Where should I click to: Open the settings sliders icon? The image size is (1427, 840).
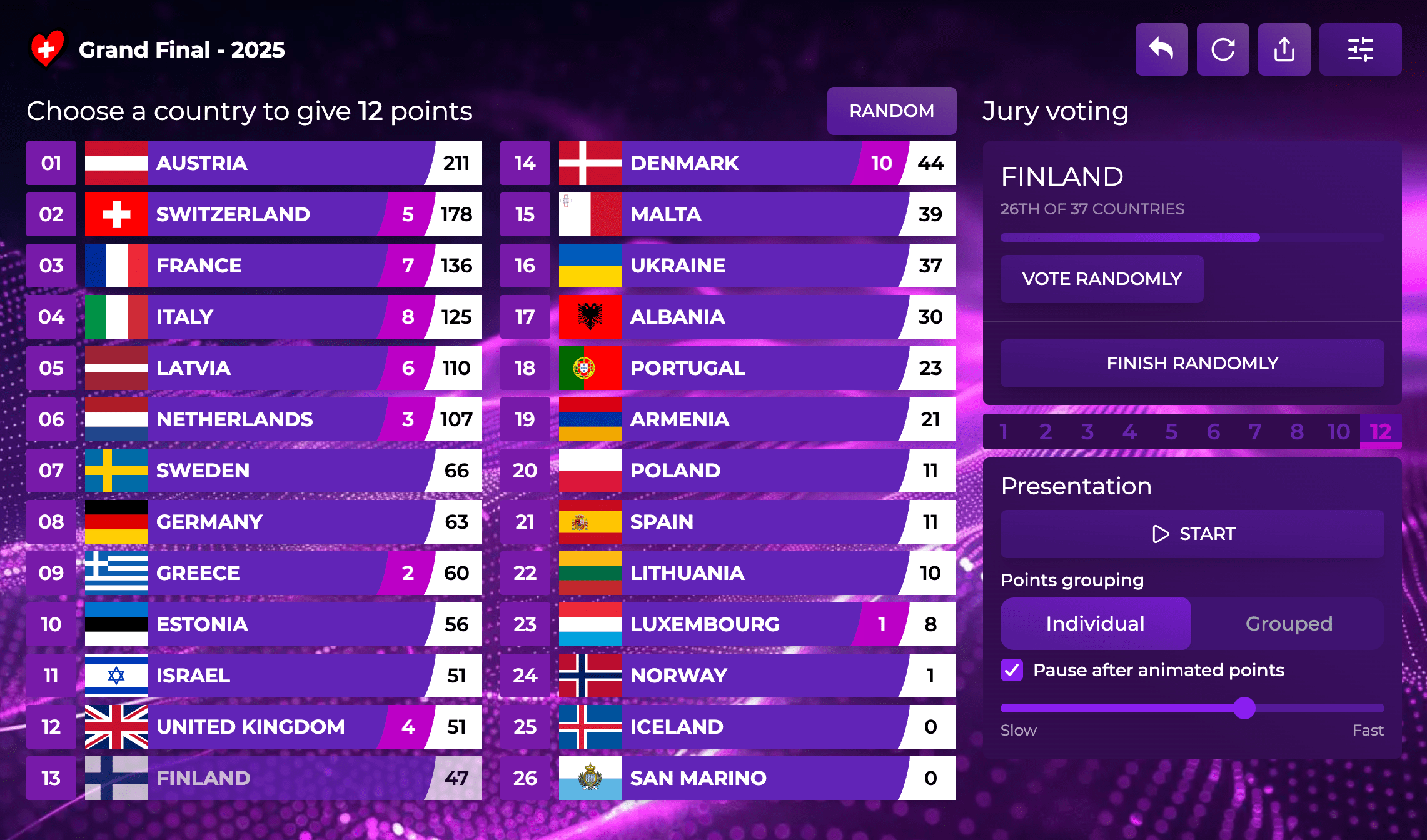[x=1361, y=49]
